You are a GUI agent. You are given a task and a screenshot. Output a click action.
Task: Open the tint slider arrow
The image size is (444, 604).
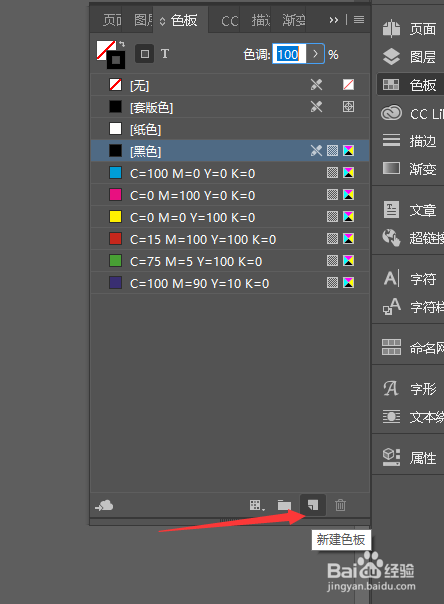tap(315, 54)
